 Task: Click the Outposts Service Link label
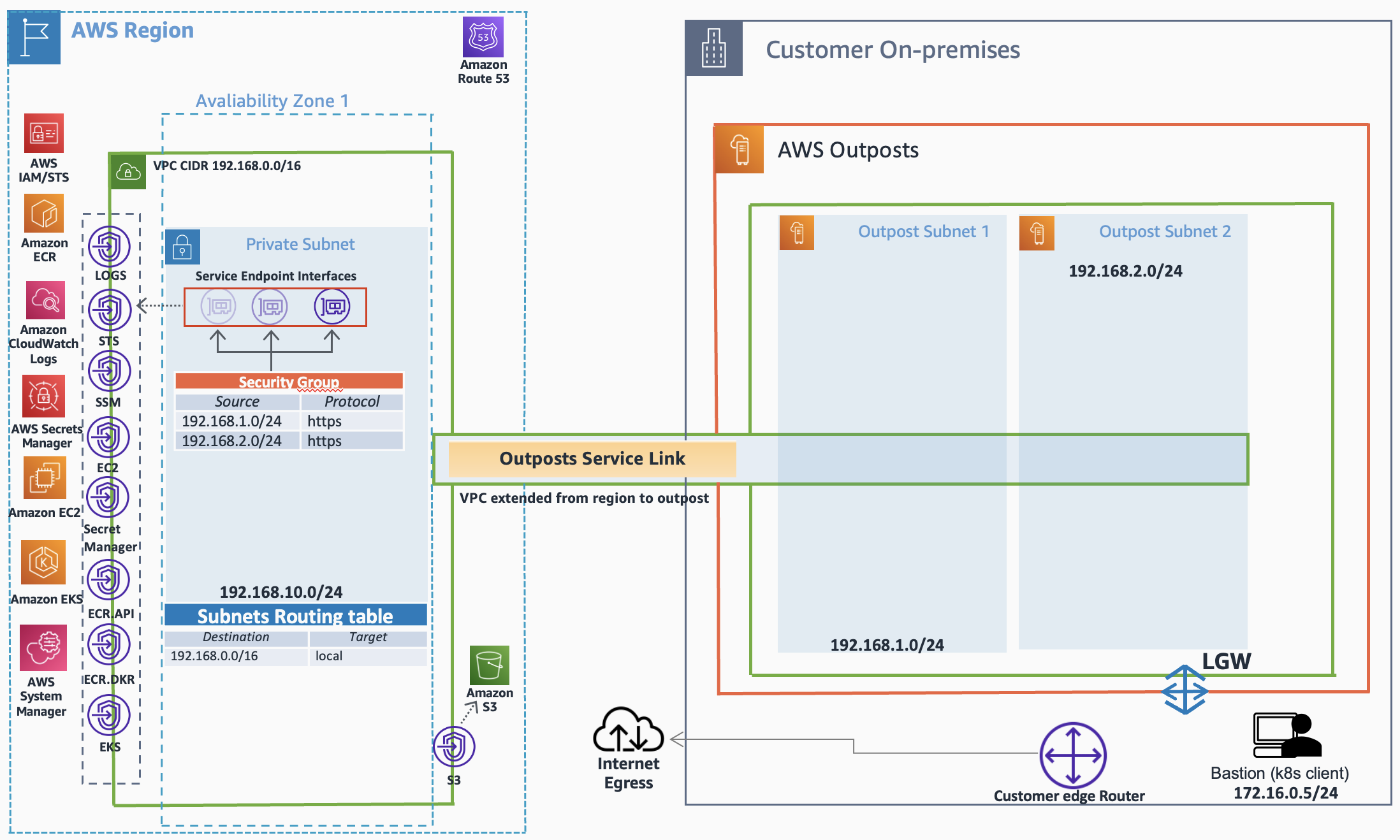[x=592, y=459]
